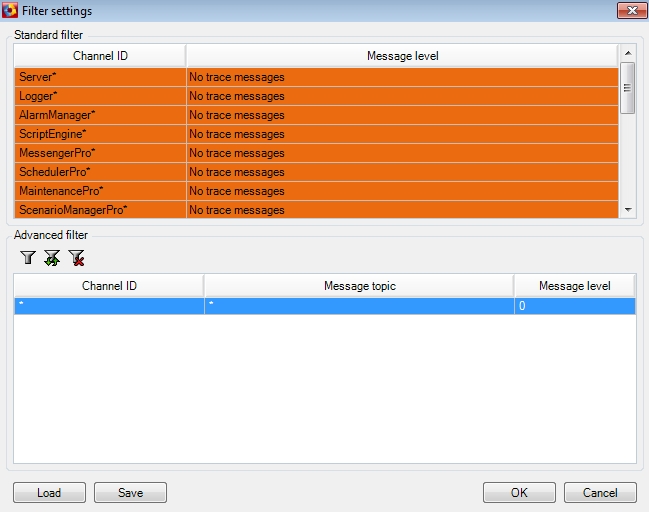Image resolution: width=649 pixels, height=512 pixels.
Task: Click the Cancel button
Action: pos(600,493)
